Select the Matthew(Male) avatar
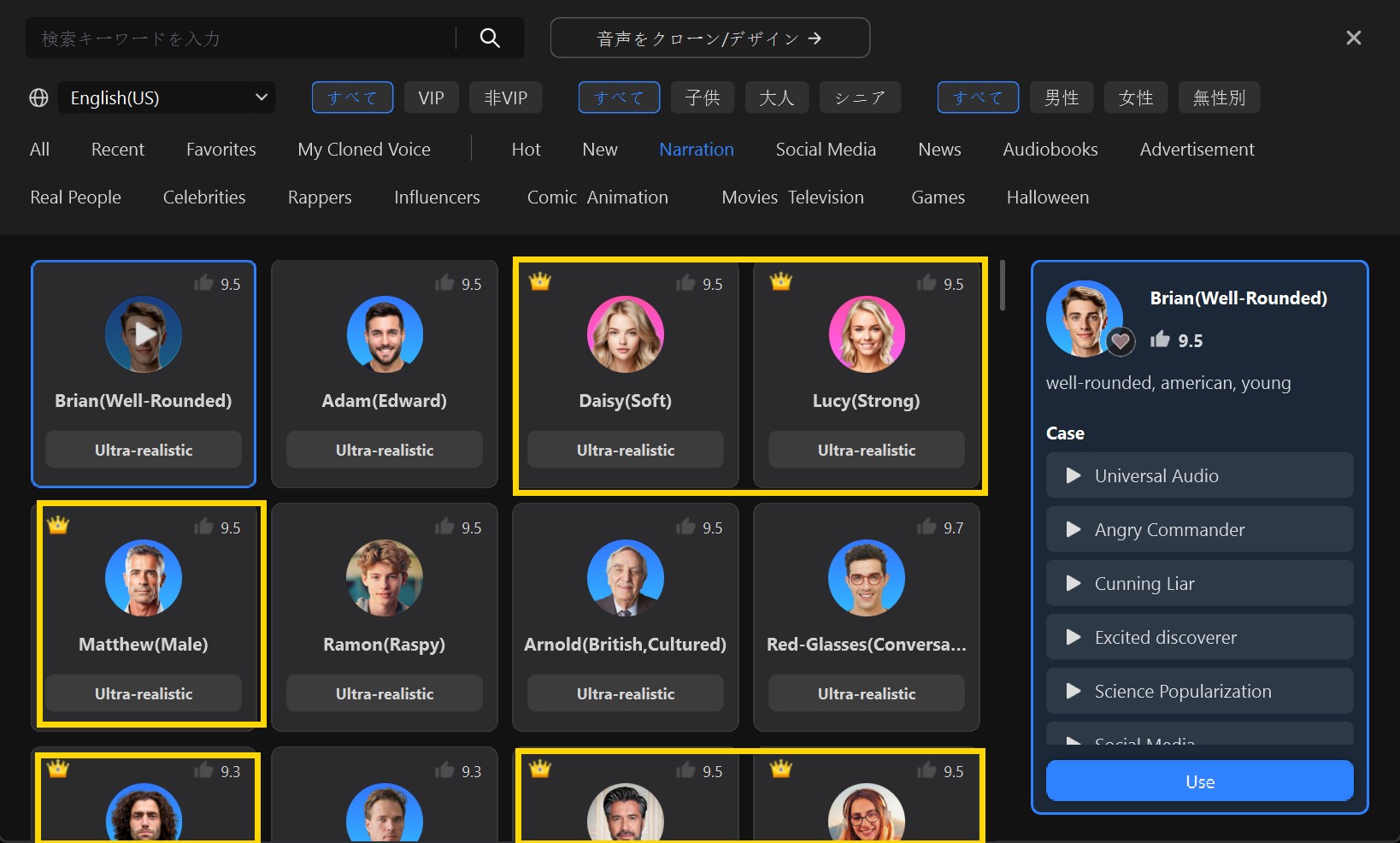 click(x=144, y=577)
